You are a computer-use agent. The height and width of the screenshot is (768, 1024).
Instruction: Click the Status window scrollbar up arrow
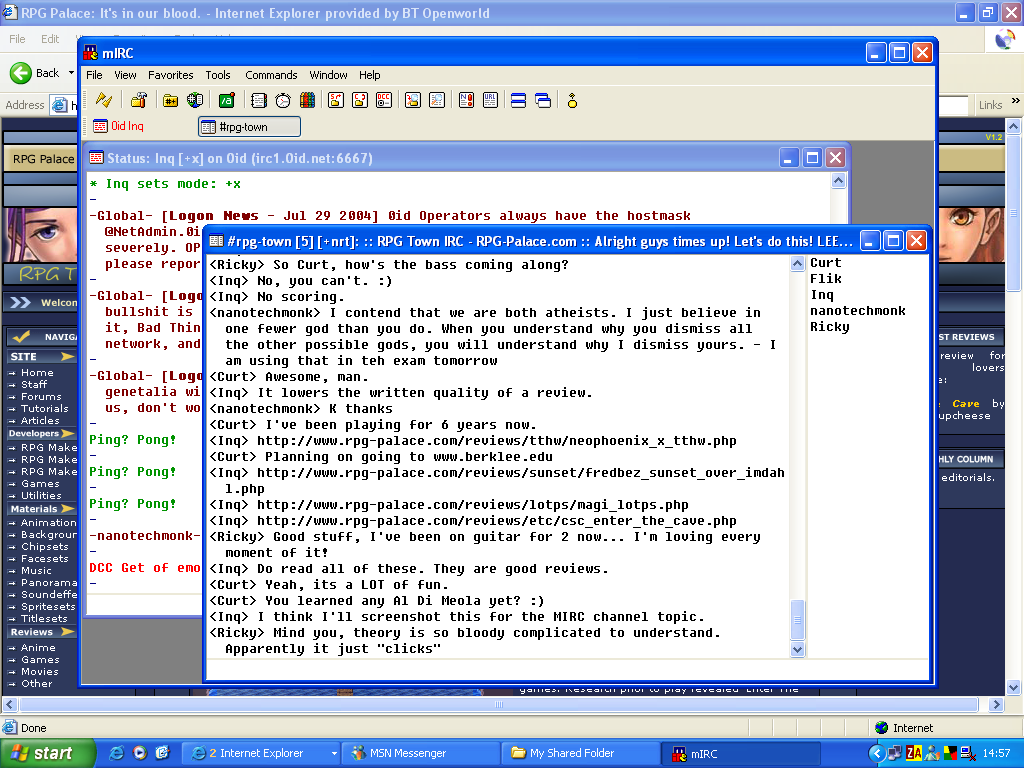tap(839, 181)
